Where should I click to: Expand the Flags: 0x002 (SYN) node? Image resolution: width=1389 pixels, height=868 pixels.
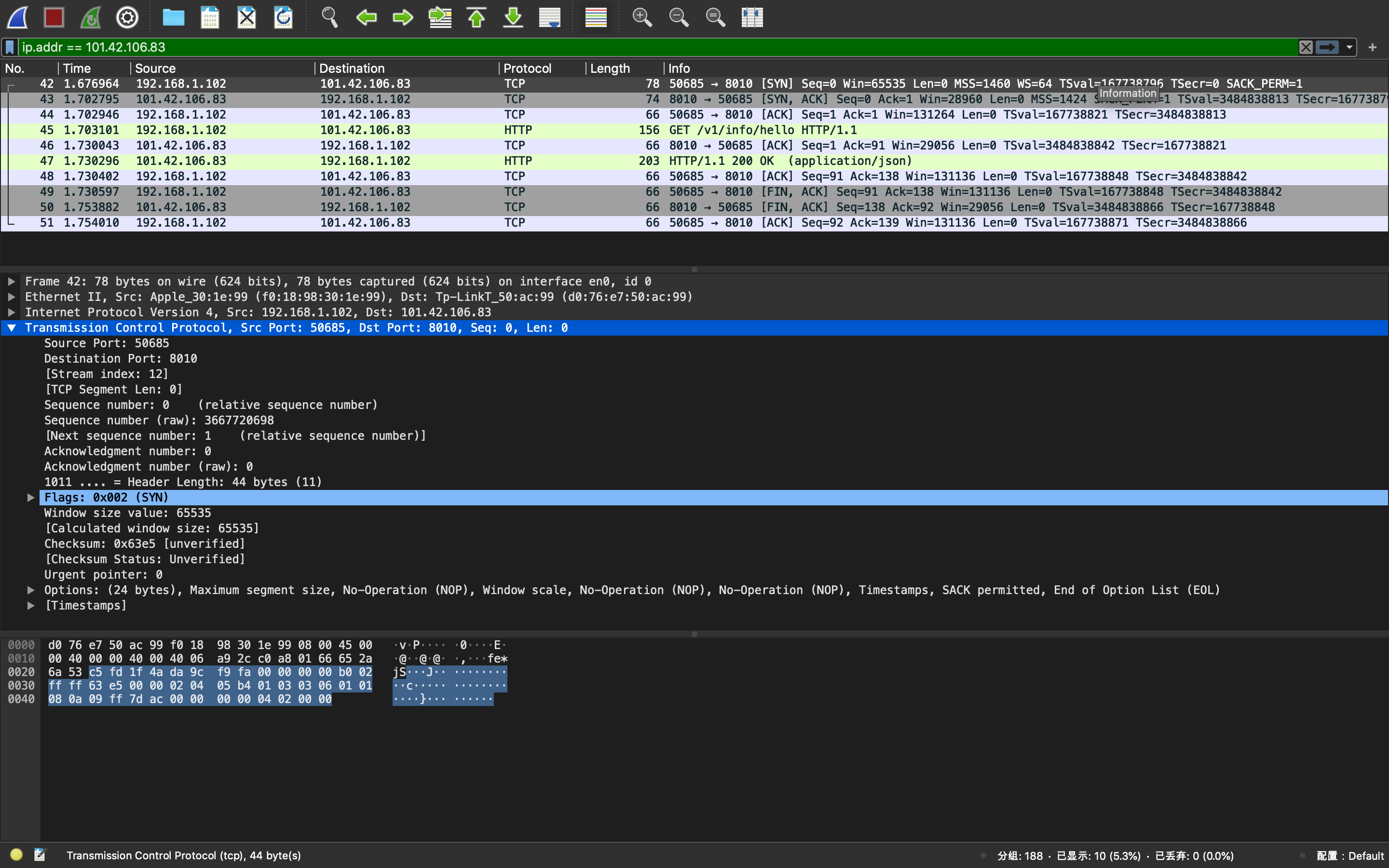30,498
